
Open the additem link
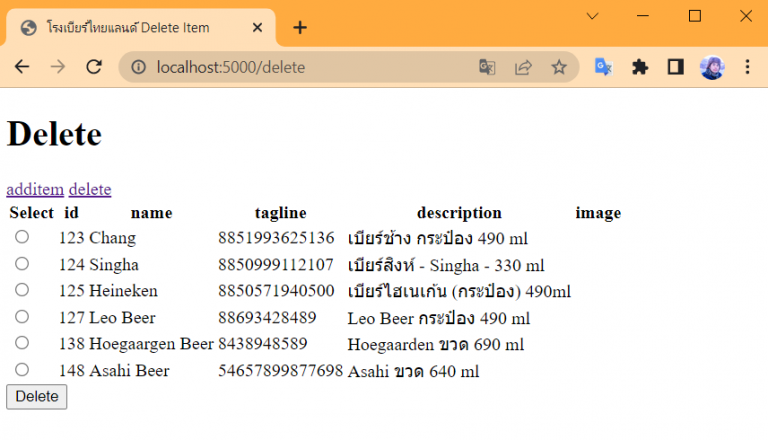click(x=35, y=189)
